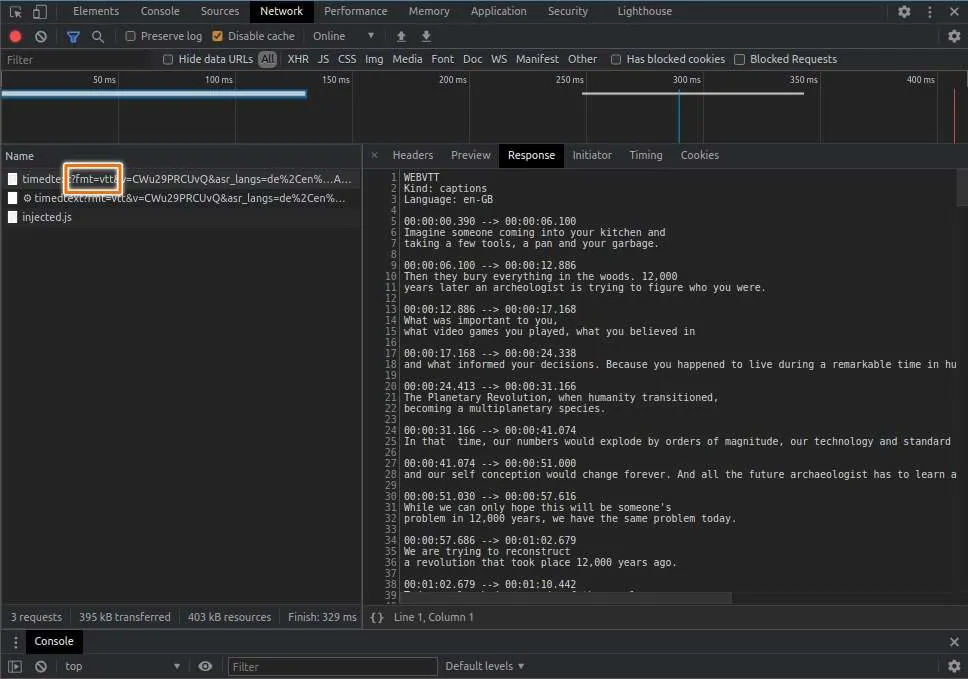
Task: Open Console settings gear
Action: click(x=954, y=666)
